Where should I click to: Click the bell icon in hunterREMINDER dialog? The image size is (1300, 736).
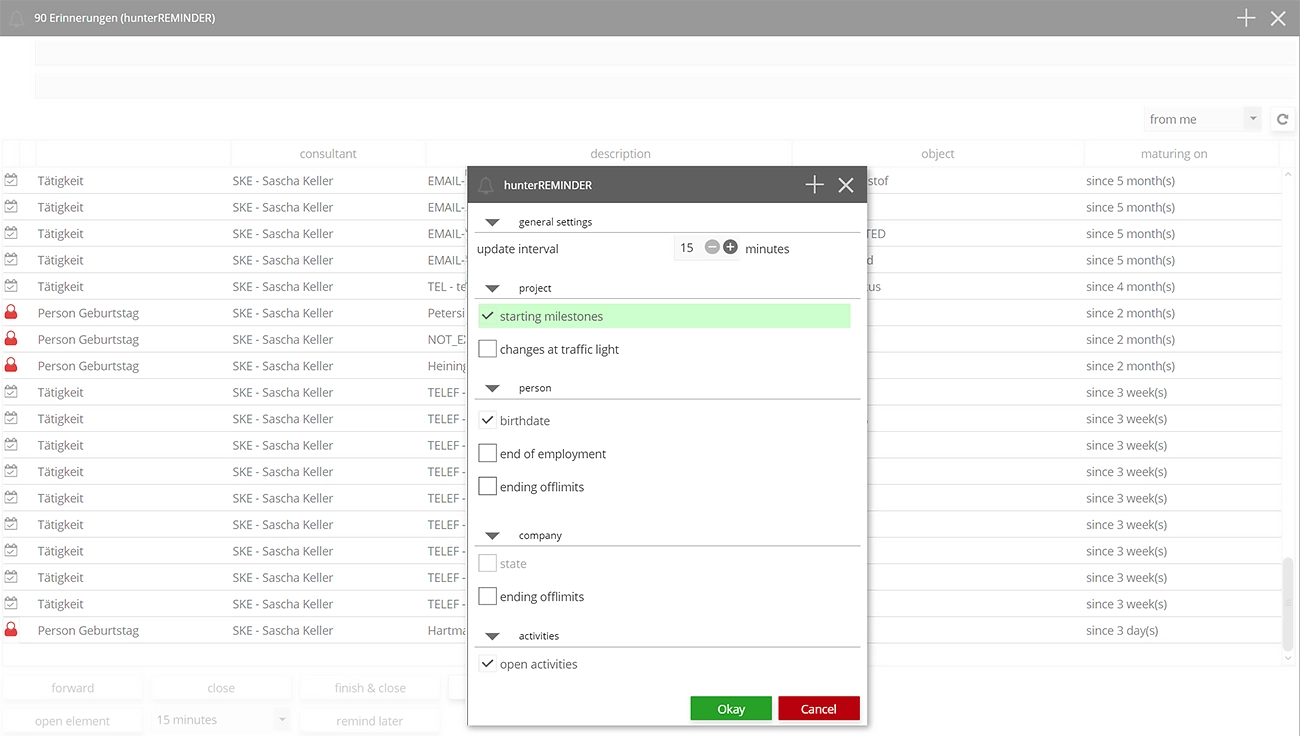tap(486, 185)
